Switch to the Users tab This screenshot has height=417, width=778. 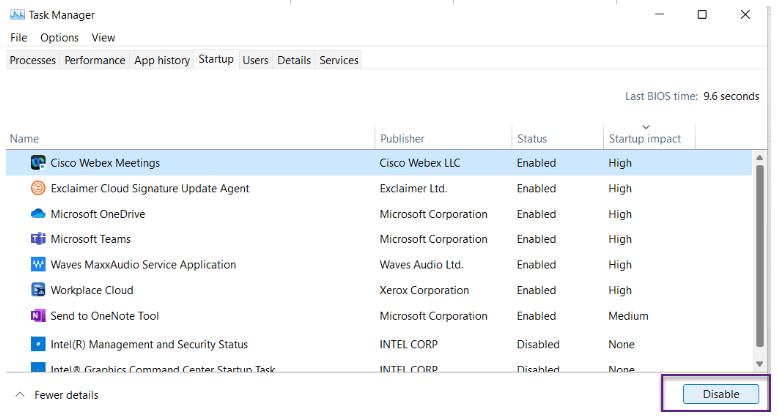point(256,60)
